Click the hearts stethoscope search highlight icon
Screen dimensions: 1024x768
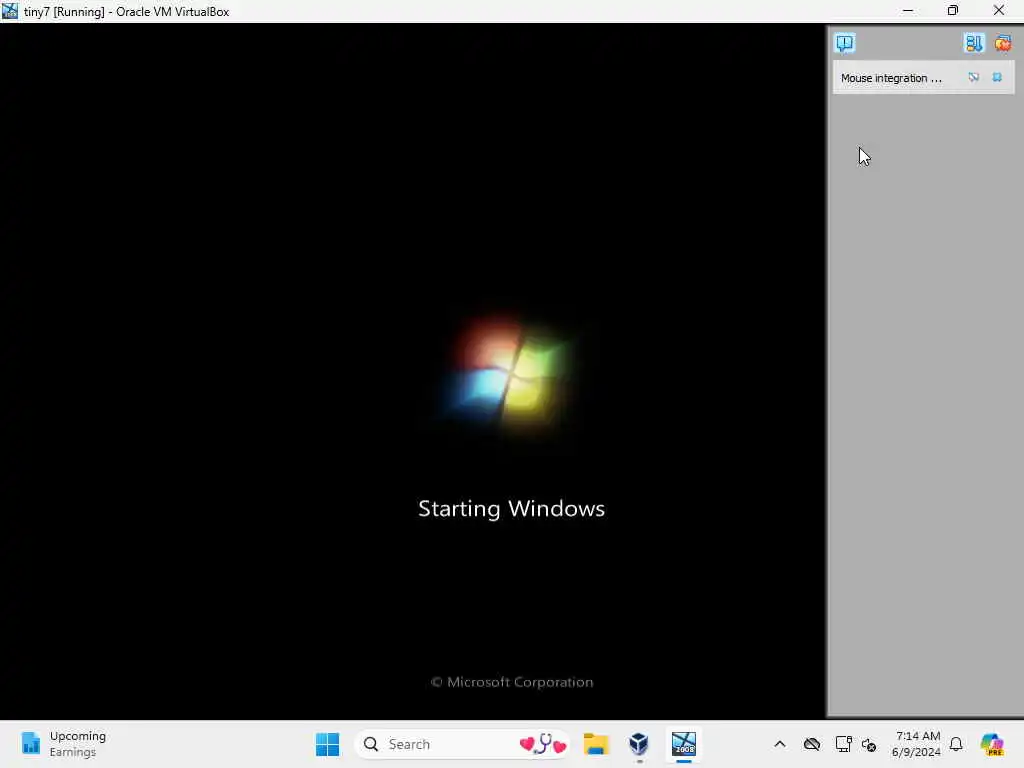[x=543, y=744]
